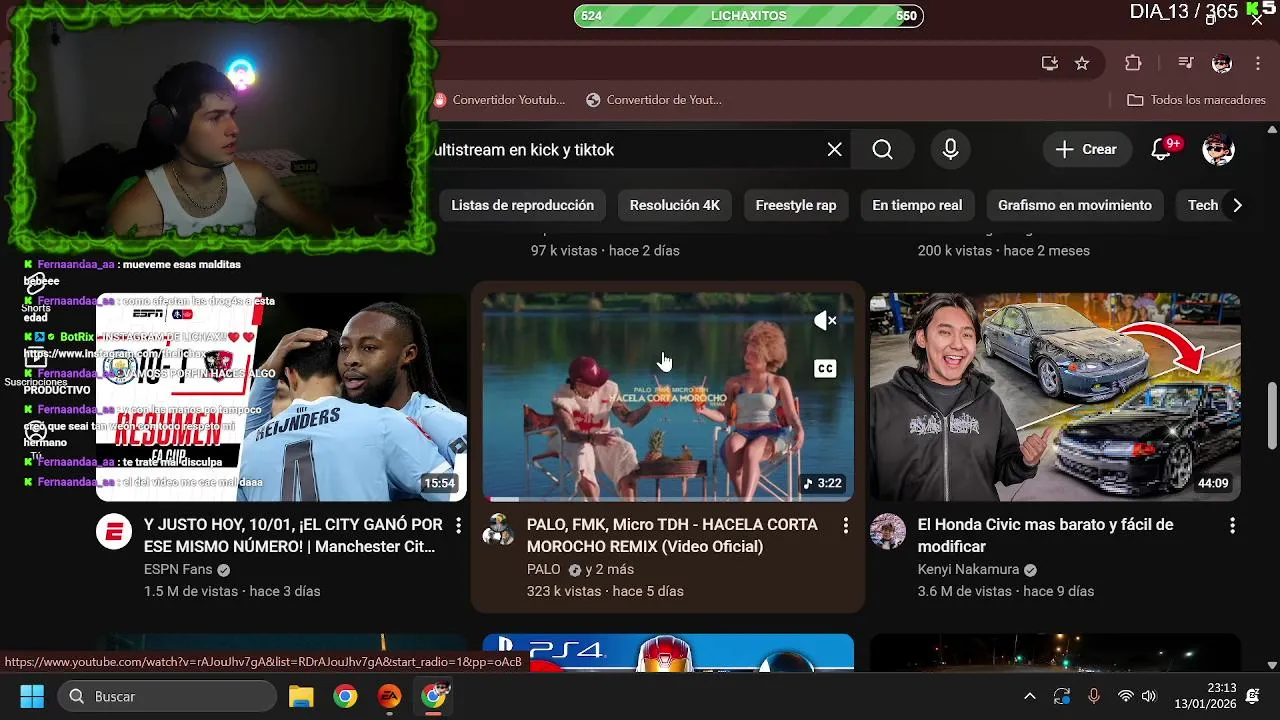Open El Honda Civic mas barato title
The image size is (1280, 720).
pyautogui.click(x=1045, y=535)
